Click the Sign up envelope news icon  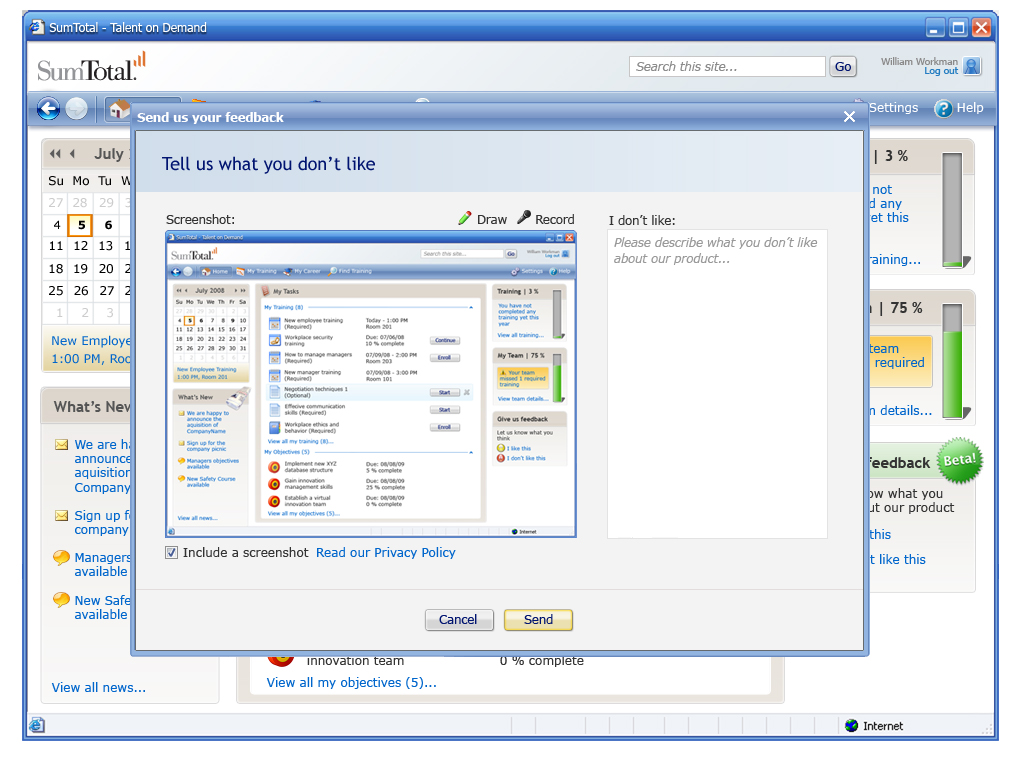pos(61,516)
